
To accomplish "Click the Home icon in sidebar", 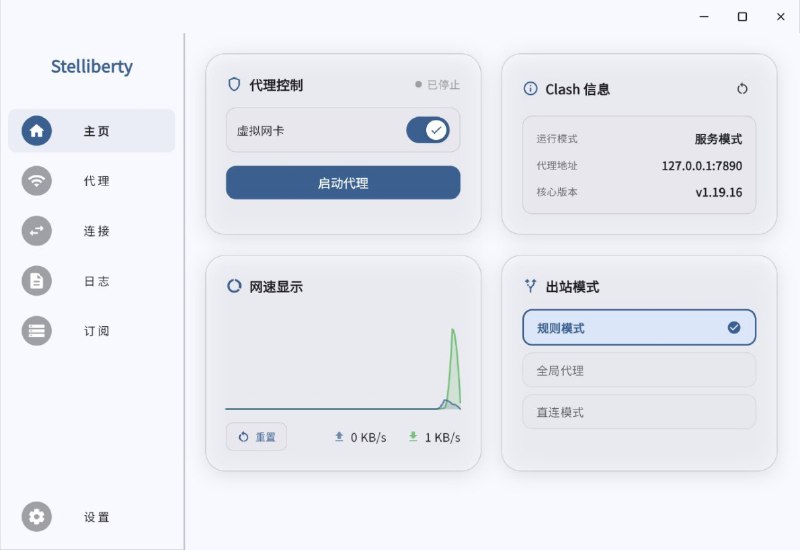I will [x=37, y=131].
